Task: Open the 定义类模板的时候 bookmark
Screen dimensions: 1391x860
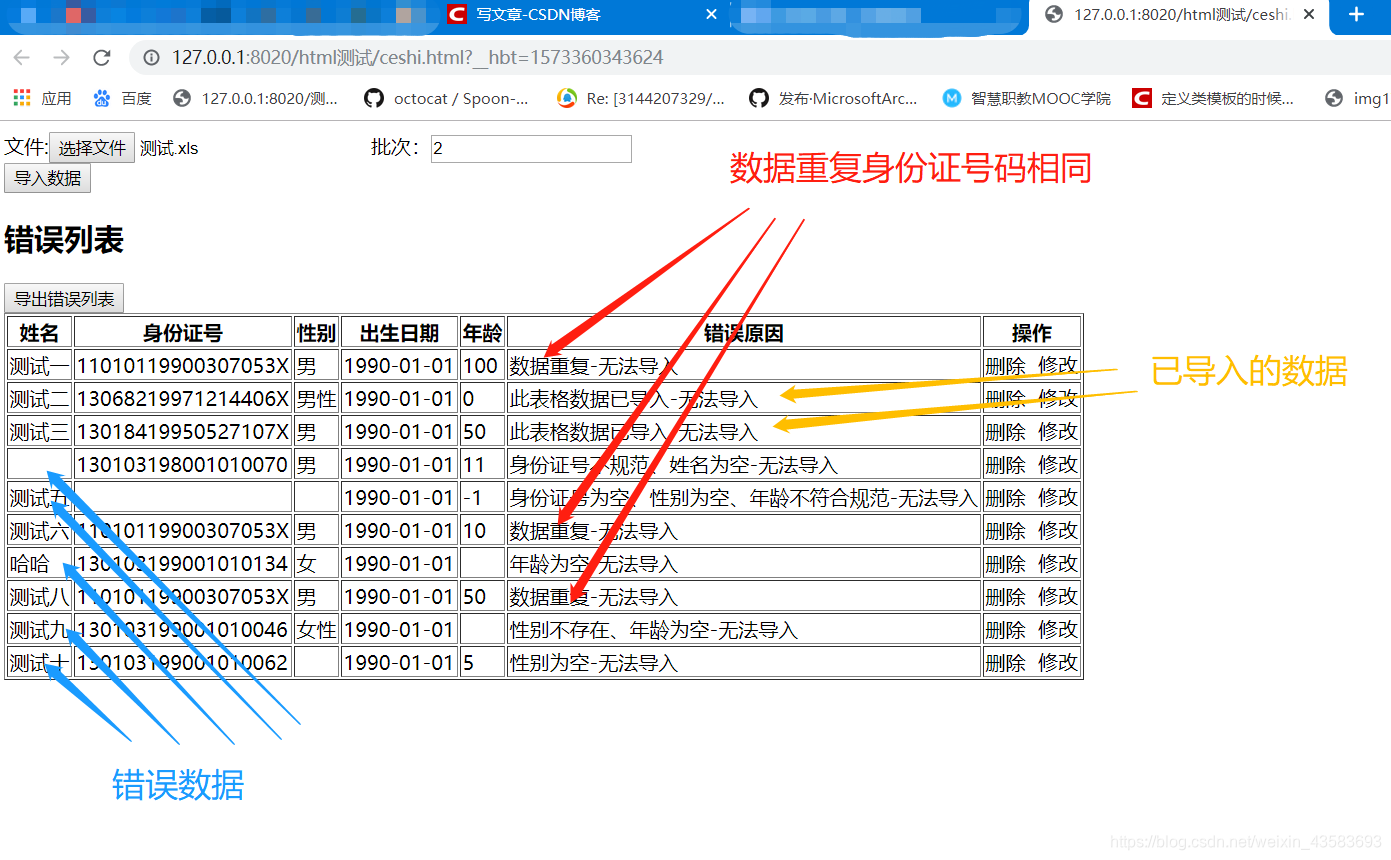Action: (x=1213, y=98)
